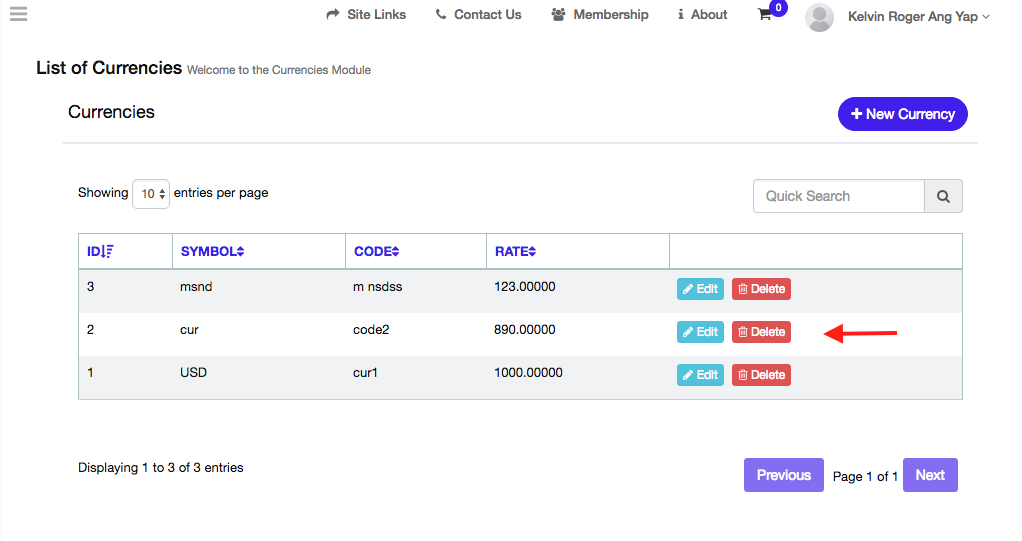
Task: Click the magnifier search button
Action: tap(943, 197)
